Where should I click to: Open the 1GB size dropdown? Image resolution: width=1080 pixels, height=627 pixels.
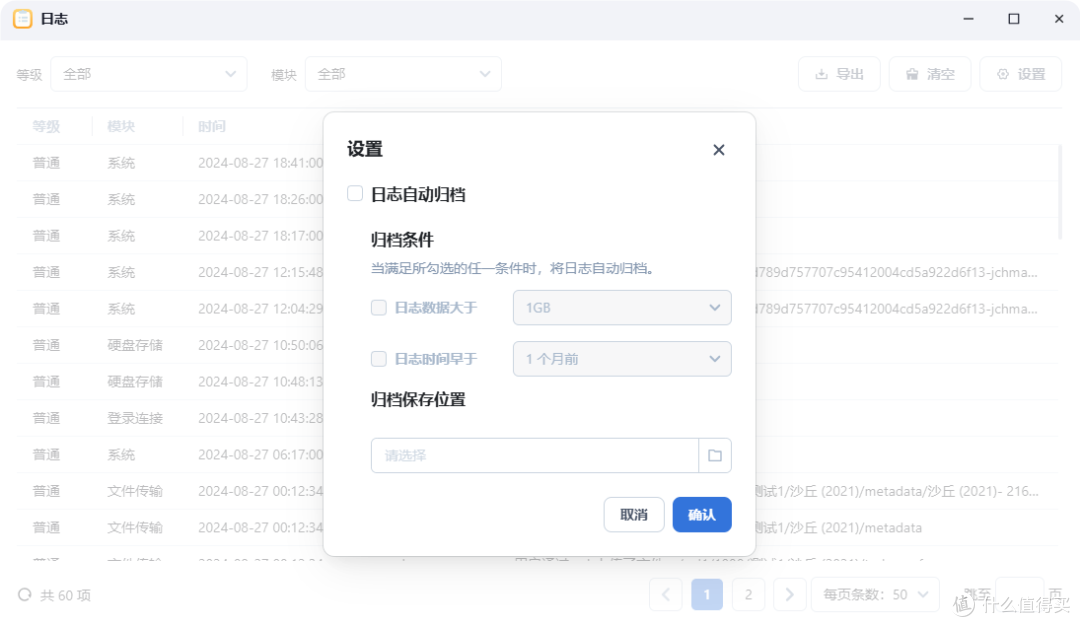[621, 308]
